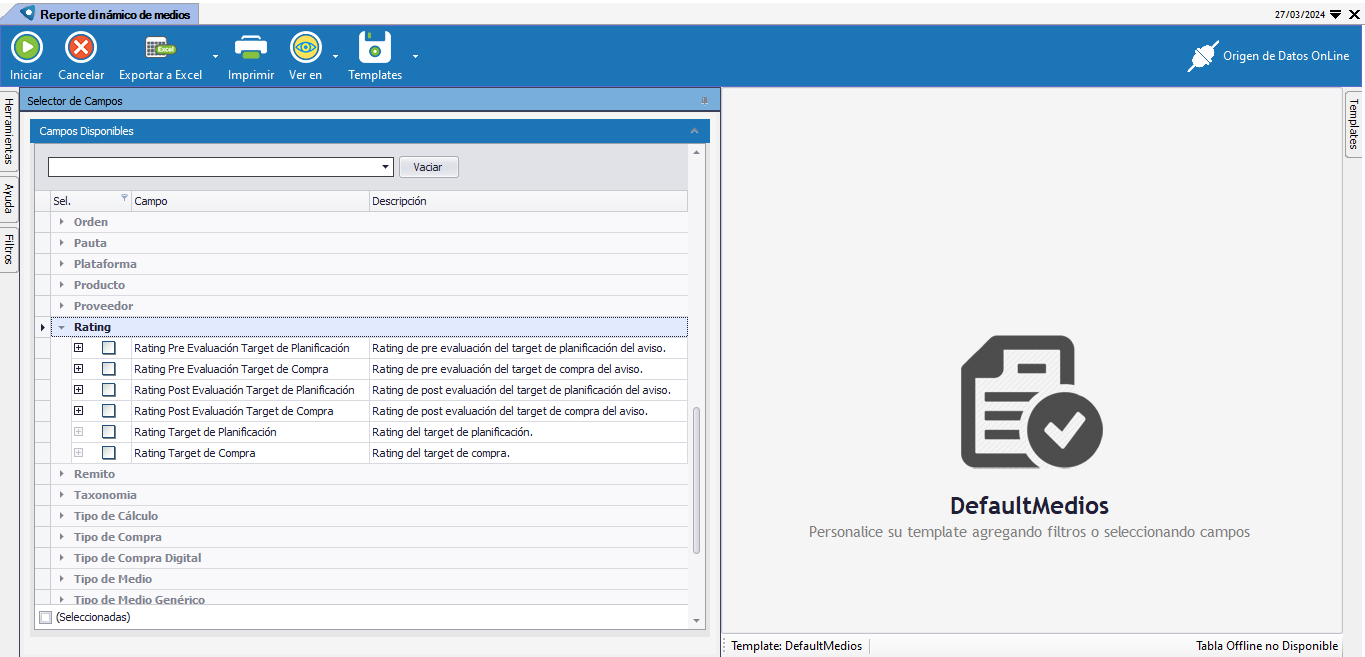Open the Herramientas side tab
The height and width of the screenshot is (657, 1365).
click(9, 131)
